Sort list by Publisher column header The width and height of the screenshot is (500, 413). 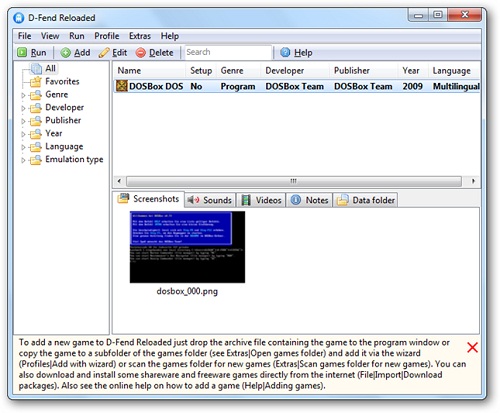(x=364, y=71)
